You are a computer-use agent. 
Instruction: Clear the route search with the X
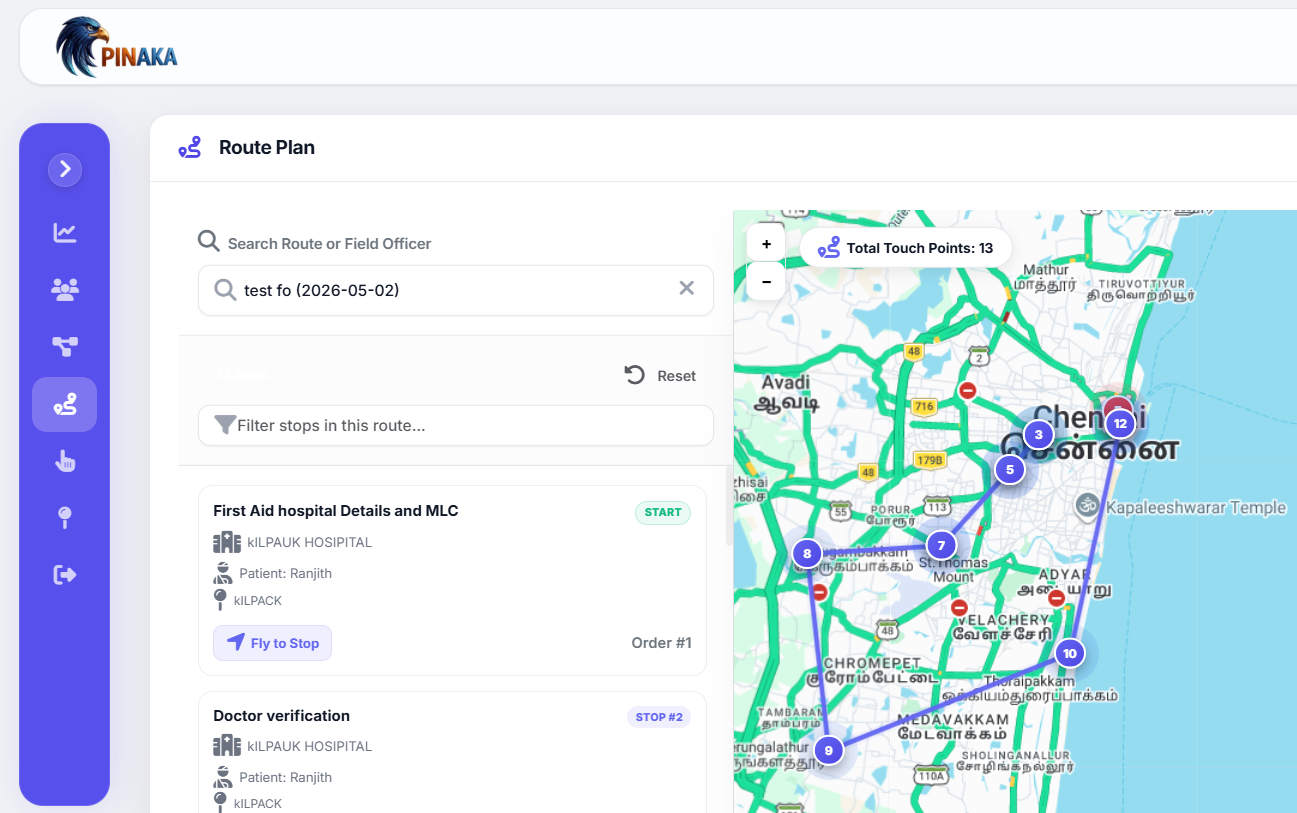point(687,288)
